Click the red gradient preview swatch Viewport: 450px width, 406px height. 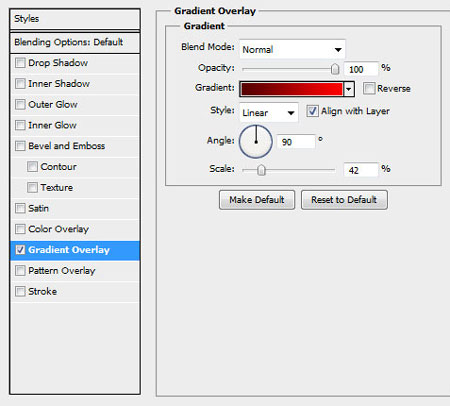292,89
